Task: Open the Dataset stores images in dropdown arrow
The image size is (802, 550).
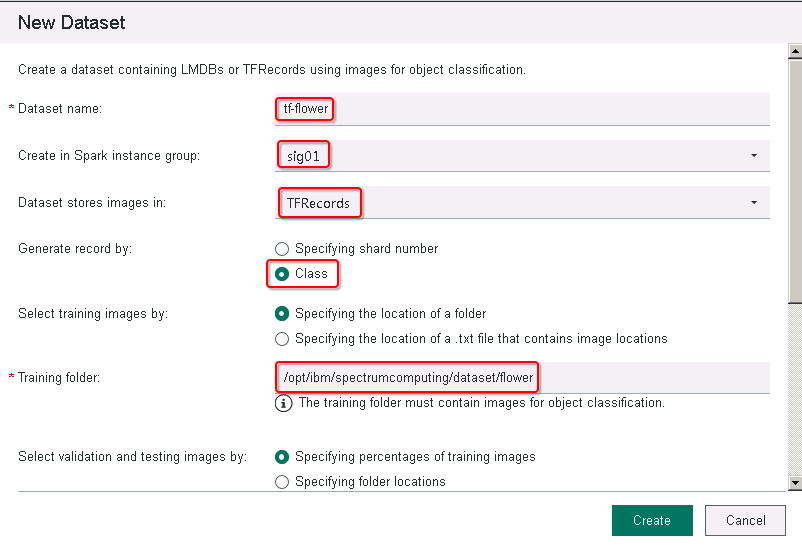Action: (x=754, y=203)
